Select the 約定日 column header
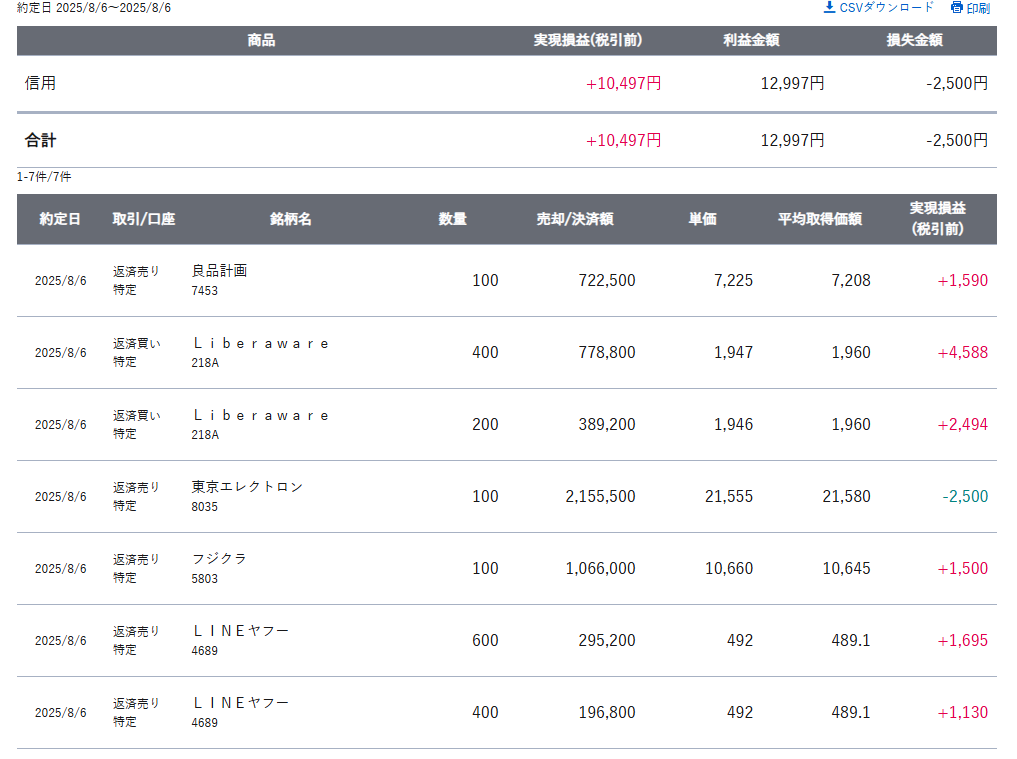1017x759 pixels. 60,219
